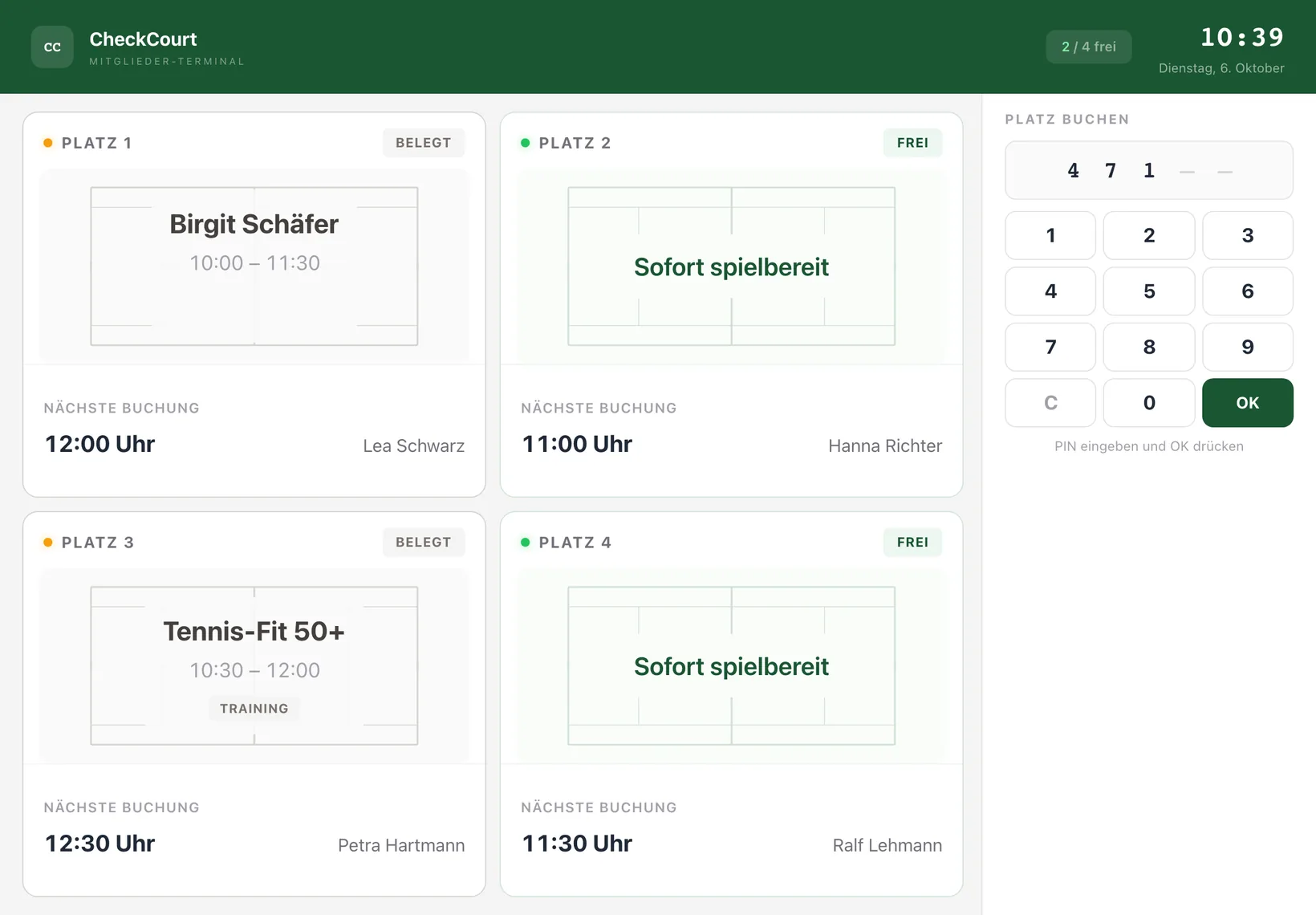
Task: Confirm the PIN with the OK button
Action: tap(1248, 403)
